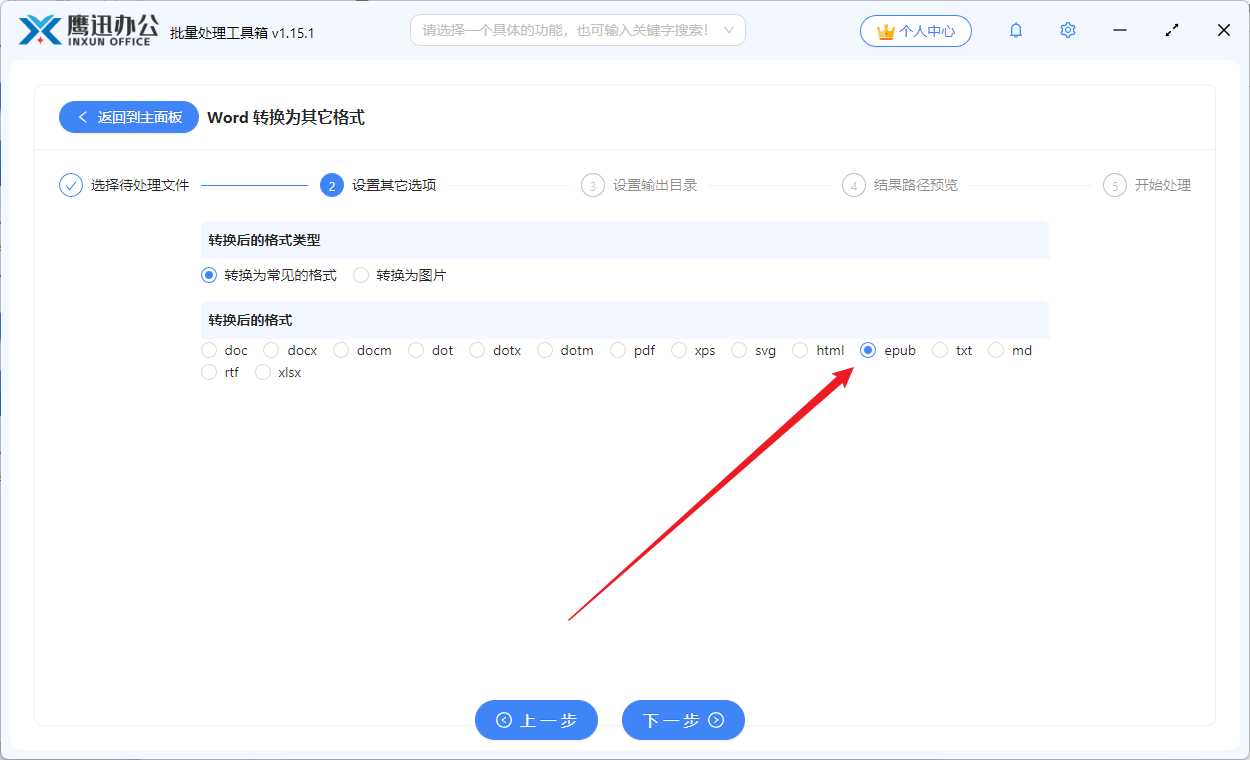This screenshot has height=760, width=1250.
Task: Click 上一步 previous step button
Action: 536,720
